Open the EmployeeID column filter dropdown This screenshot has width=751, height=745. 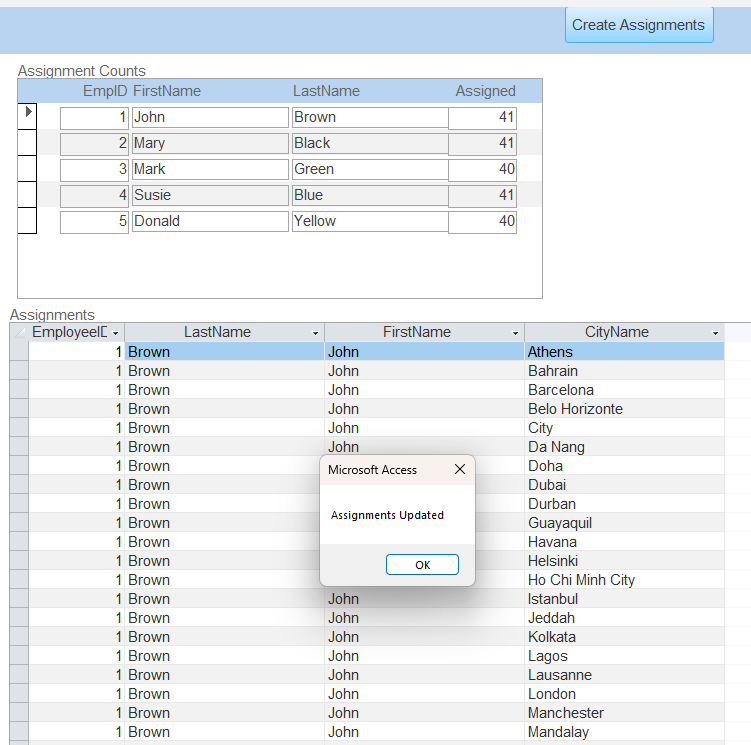click(116, 333)
